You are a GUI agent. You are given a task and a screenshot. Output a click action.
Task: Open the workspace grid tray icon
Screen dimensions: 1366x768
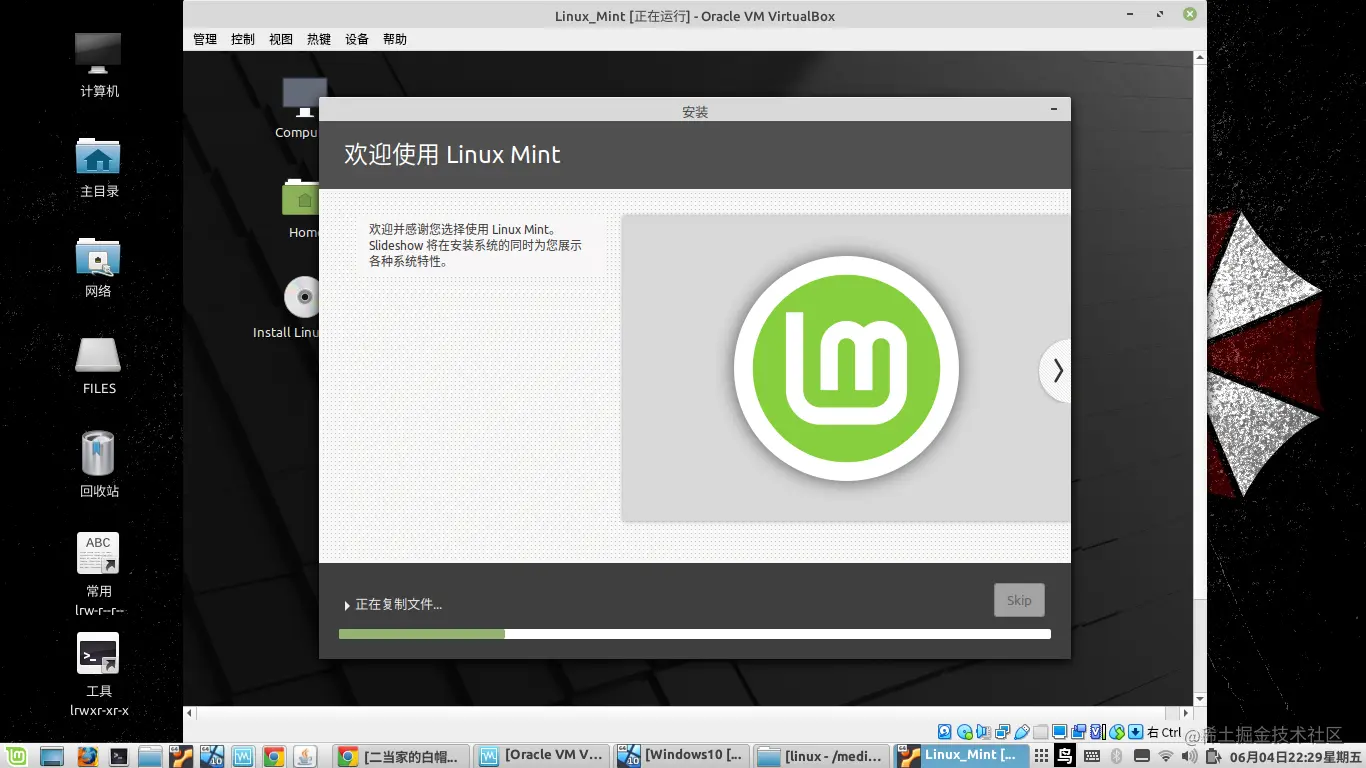point(1041,755)
